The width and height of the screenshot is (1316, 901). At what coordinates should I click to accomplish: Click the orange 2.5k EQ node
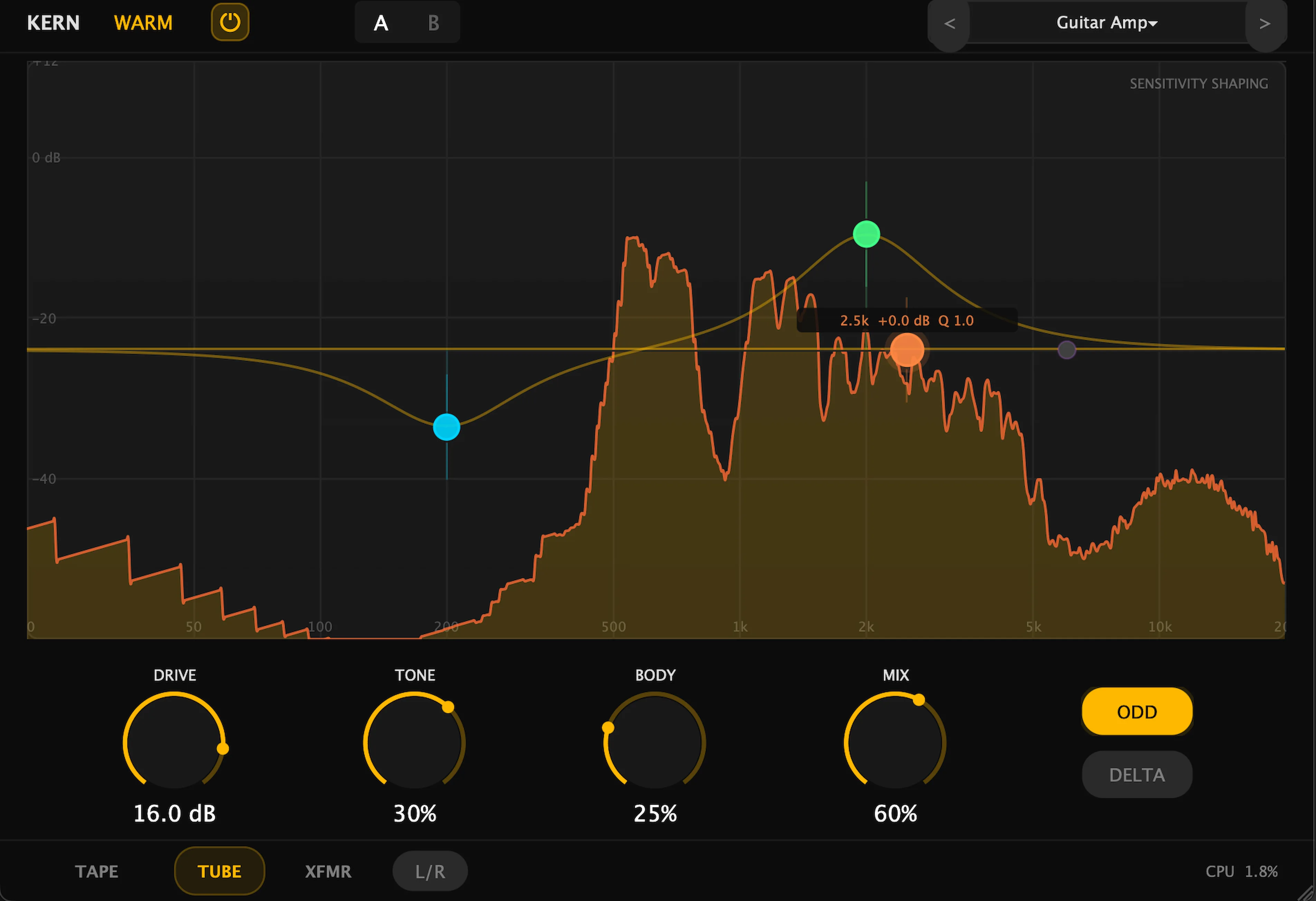(907, 349)
